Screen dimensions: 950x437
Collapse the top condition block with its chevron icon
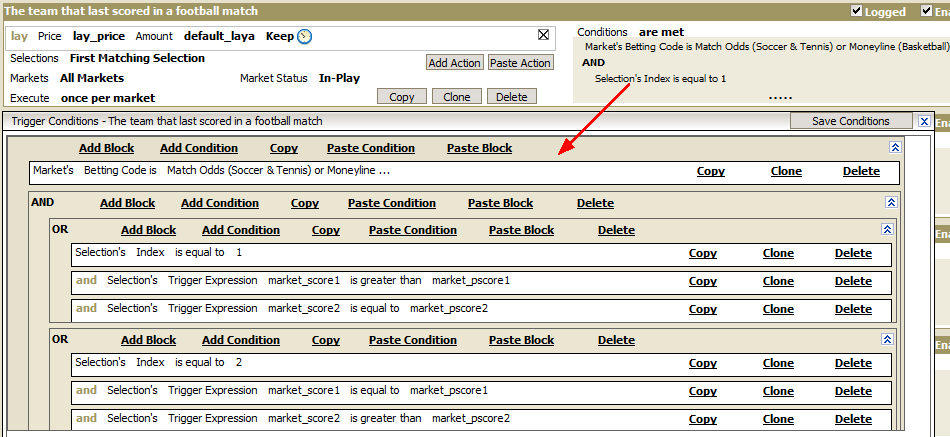coord(895,147)
